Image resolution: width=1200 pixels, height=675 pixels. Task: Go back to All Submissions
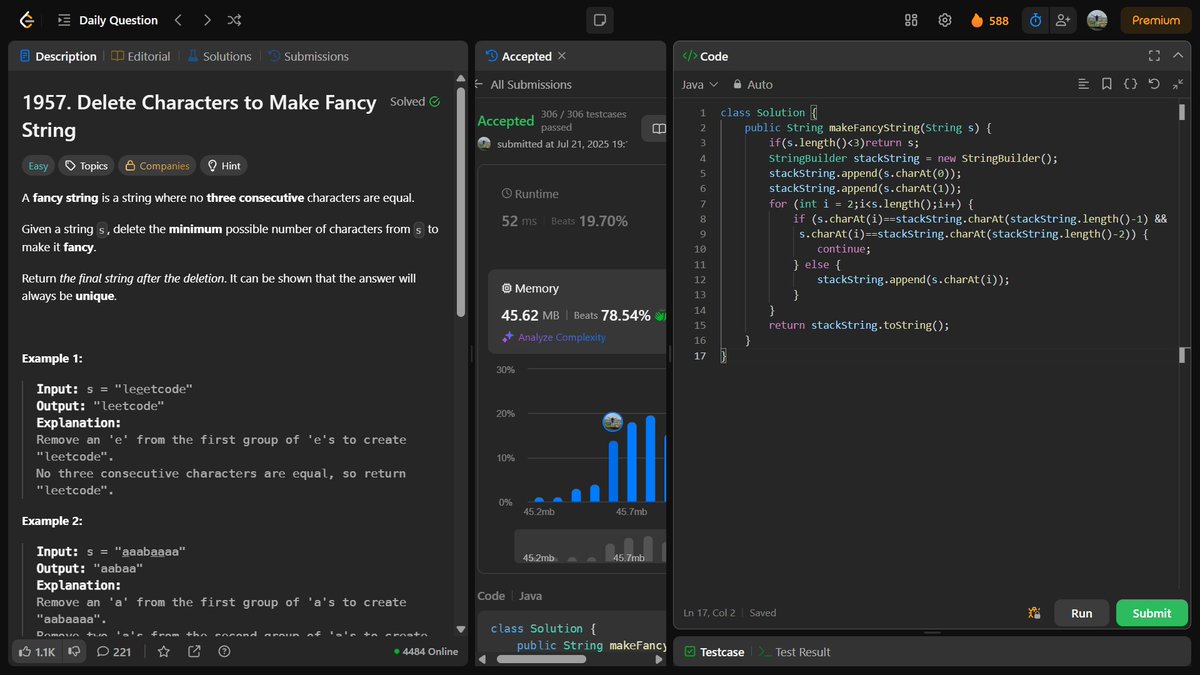click(524, 84)
